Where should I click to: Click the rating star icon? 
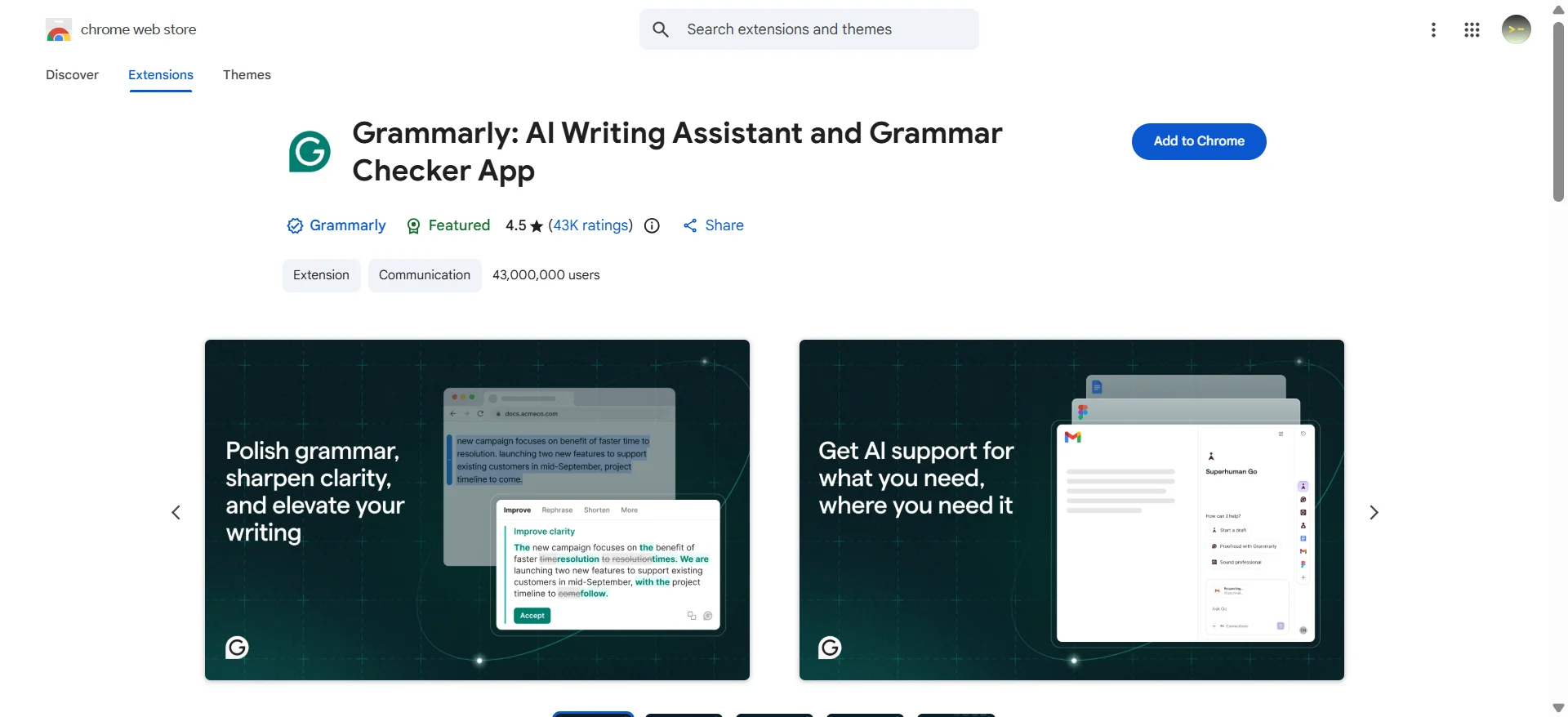(537, 226)
